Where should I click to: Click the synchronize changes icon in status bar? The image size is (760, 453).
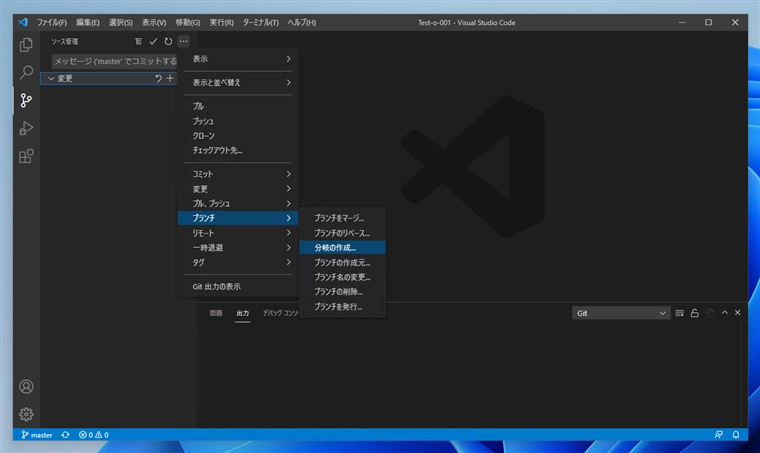pyautogui.click(x=65, y=435)
